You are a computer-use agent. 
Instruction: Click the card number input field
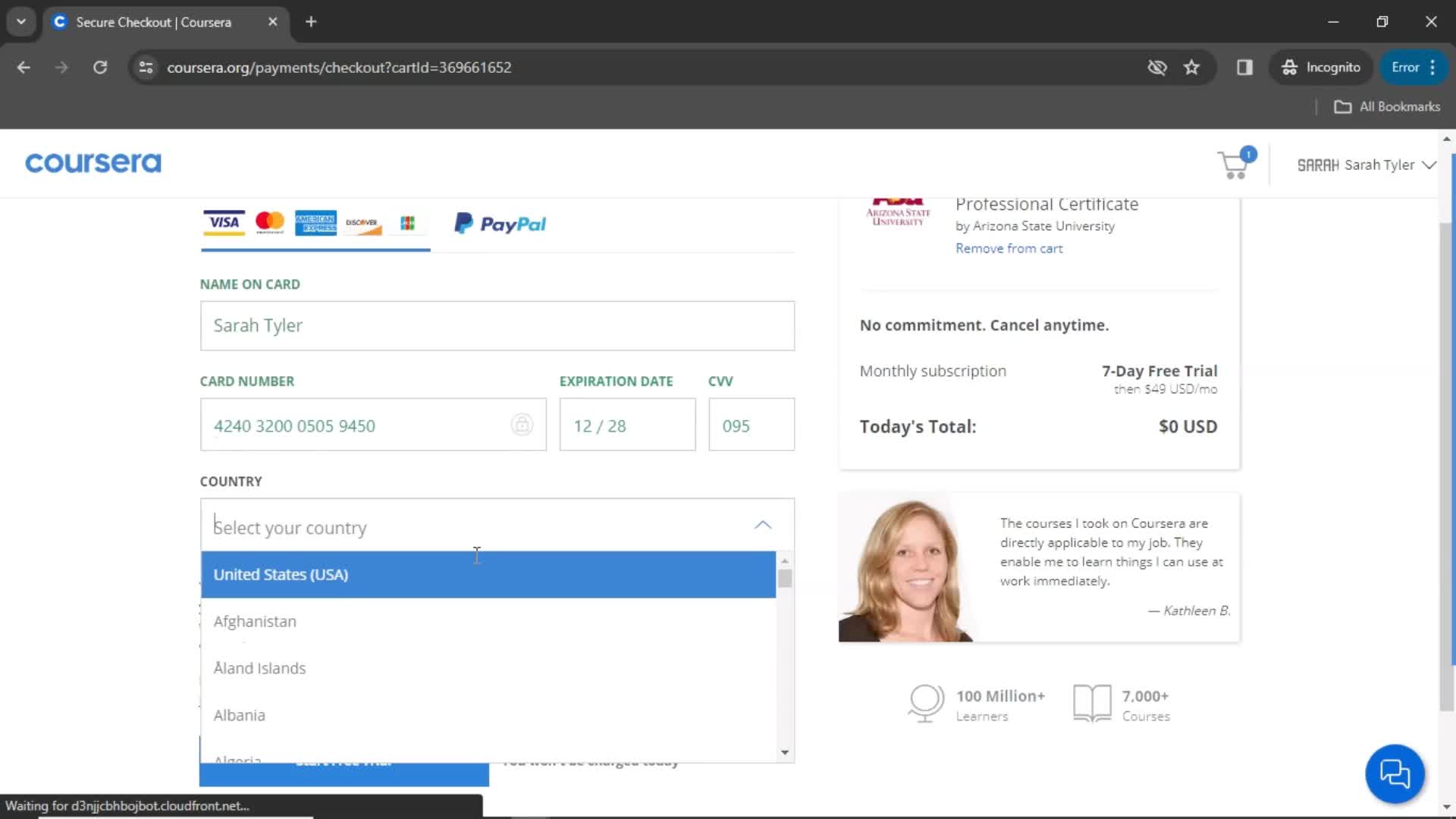pyautogui.click(x=373, y=425)
